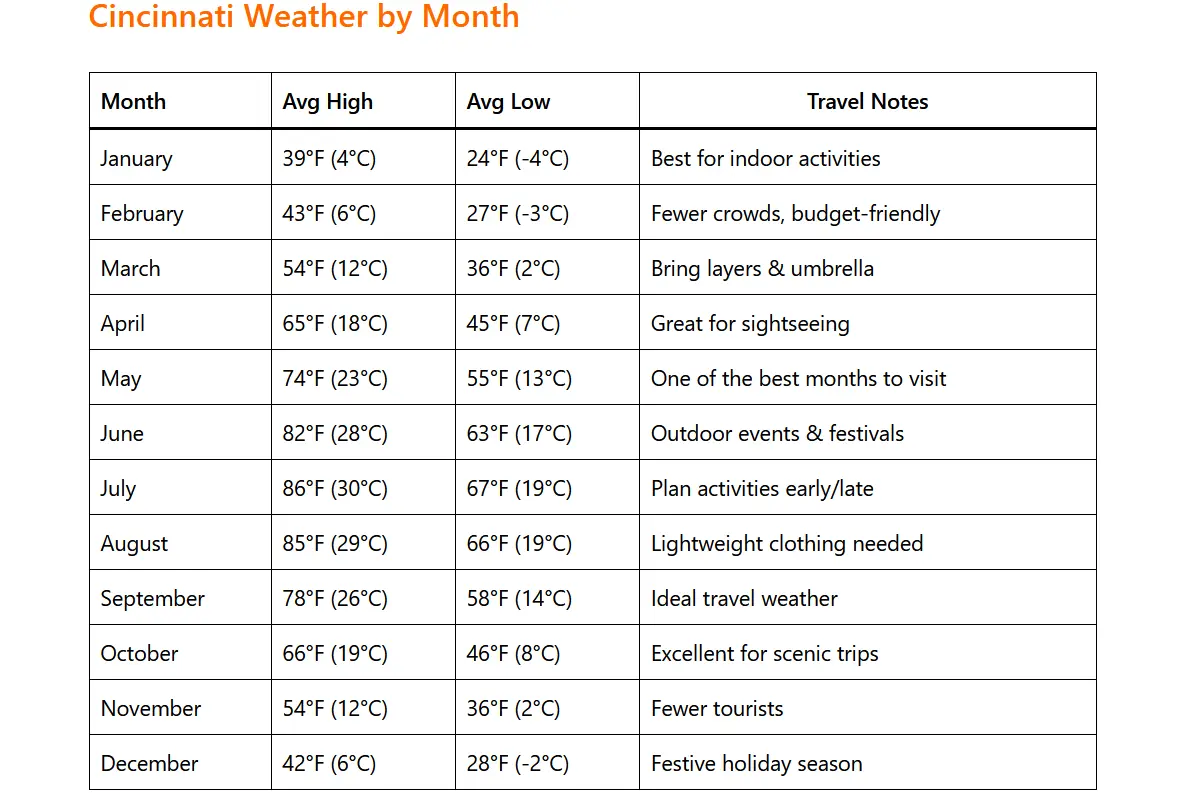Screen dimensions: 1200x793
Task: Select the November month cell
Action: tap(151, 708)
